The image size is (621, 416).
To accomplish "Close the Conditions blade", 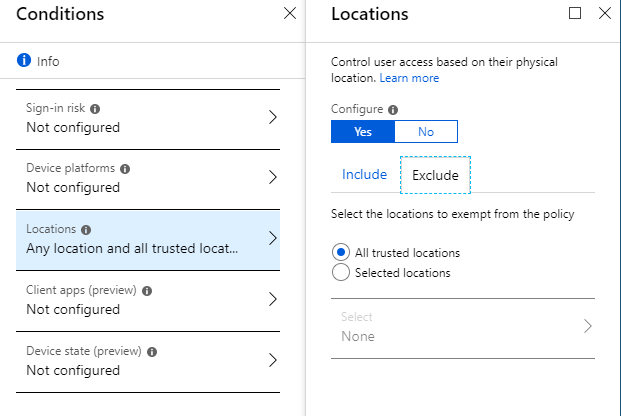I will [290, 13].
